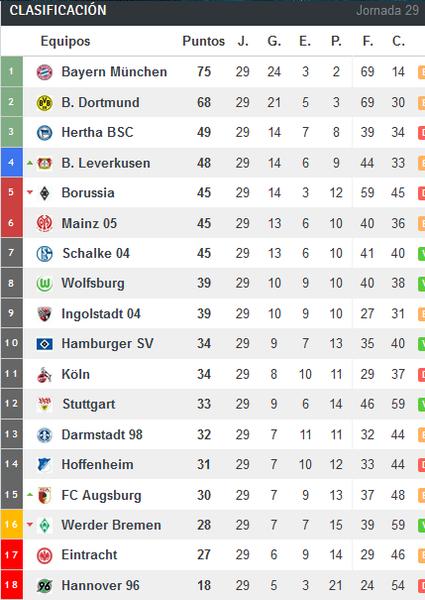Open the Darmstadt 98 team link

102,435
